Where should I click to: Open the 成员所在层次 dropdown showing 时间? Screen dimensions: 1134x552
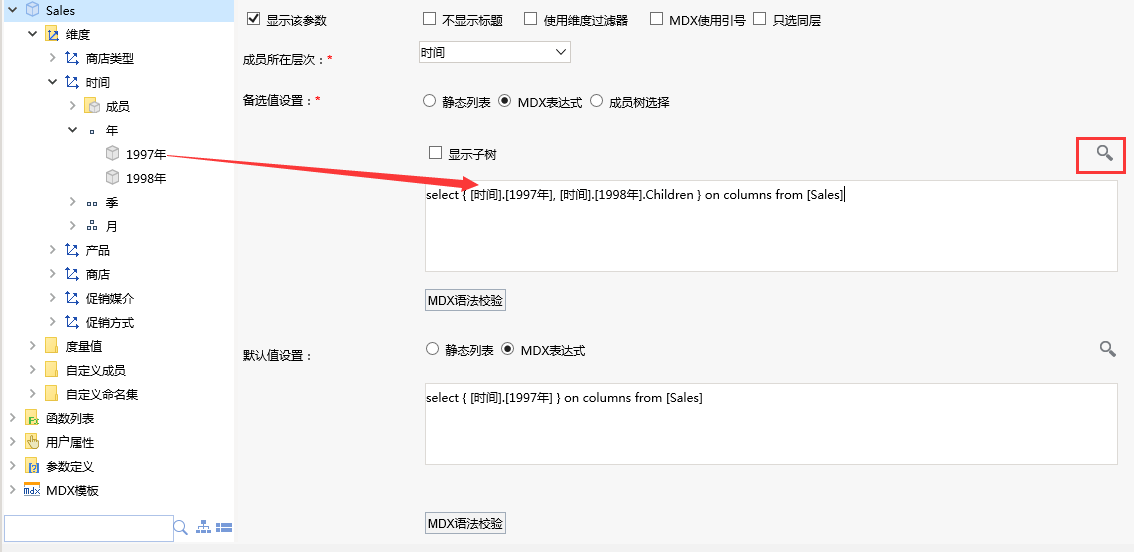495,52
